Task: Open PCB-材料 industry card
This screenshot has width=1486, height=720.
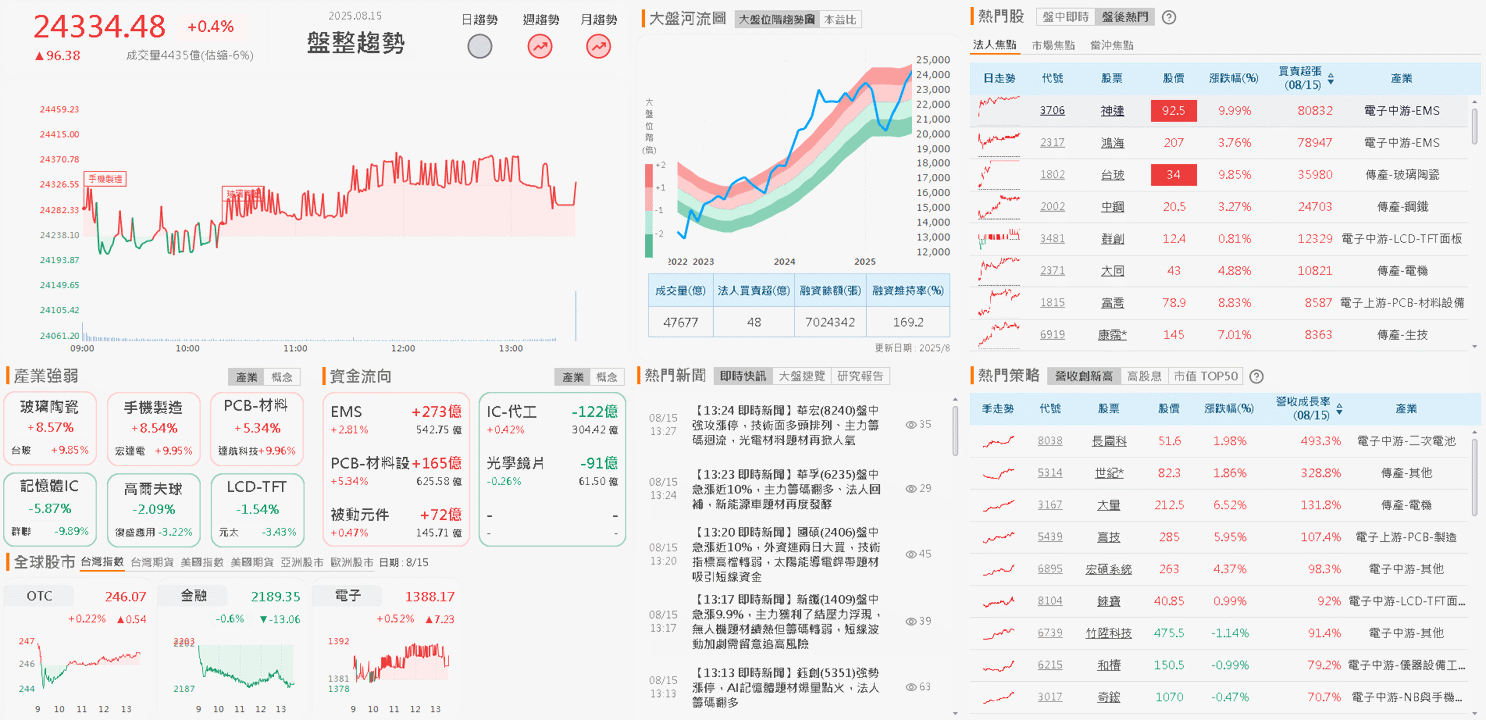Action: [x=256, y=428]
